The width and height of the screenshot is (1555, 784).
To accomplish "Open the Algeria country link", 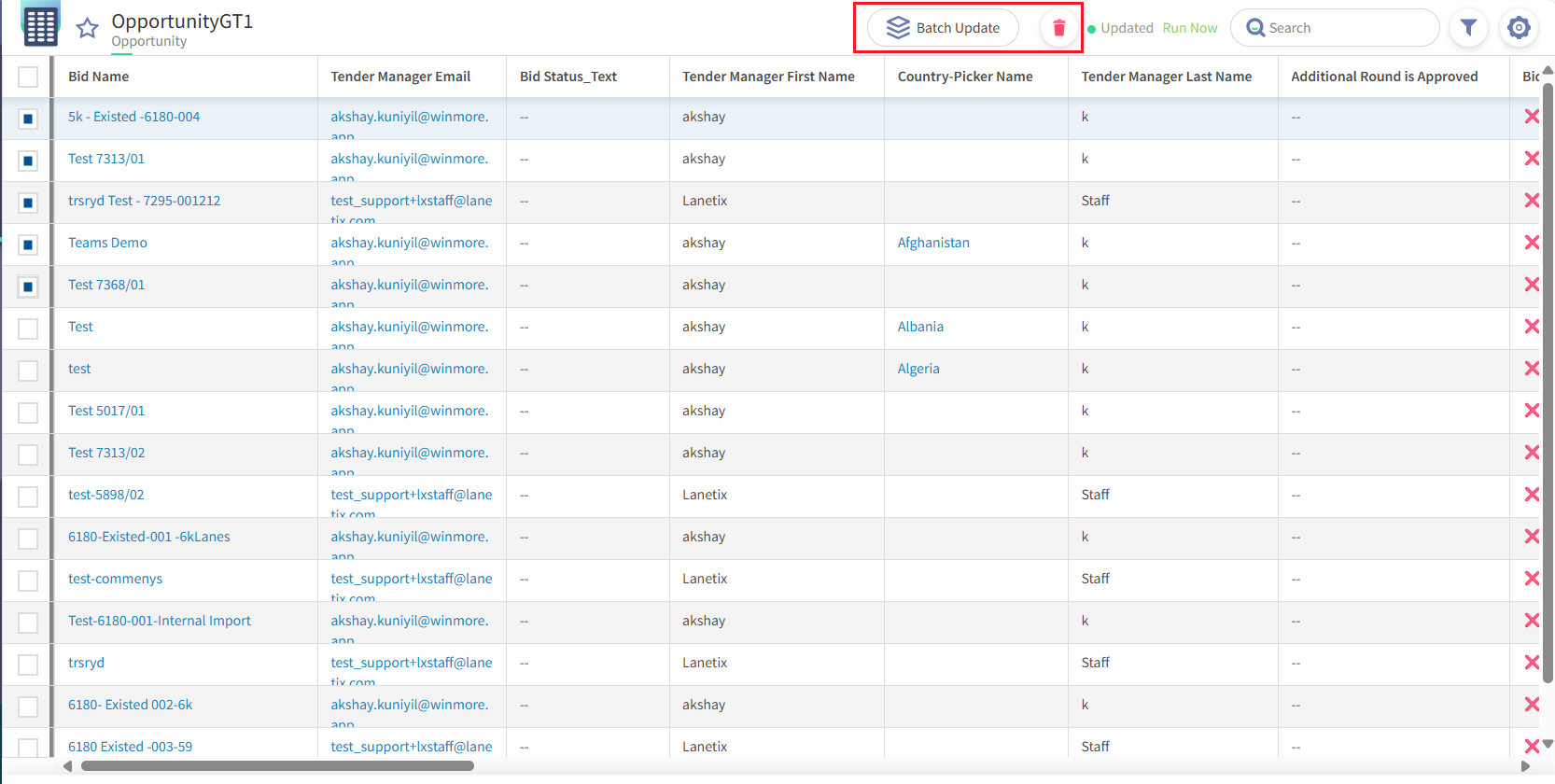I will point(918,369).
